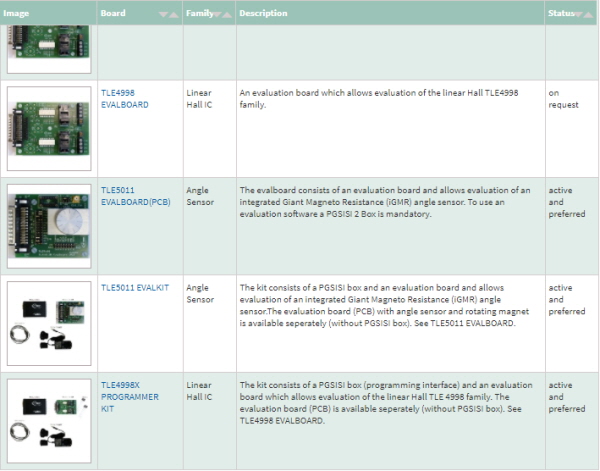Screen dimensions: 600x471
Task: Click the Status column header label
Action: [561, 13]
